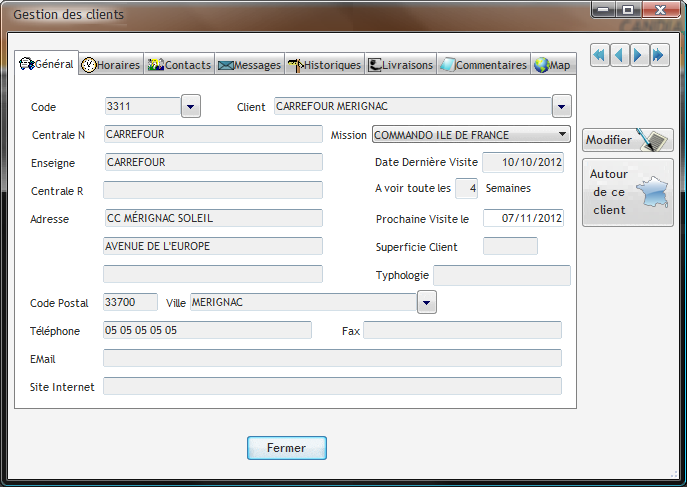Expand the Client name dropdown
The width and height of the screenshot is (687, 487).
561,106
